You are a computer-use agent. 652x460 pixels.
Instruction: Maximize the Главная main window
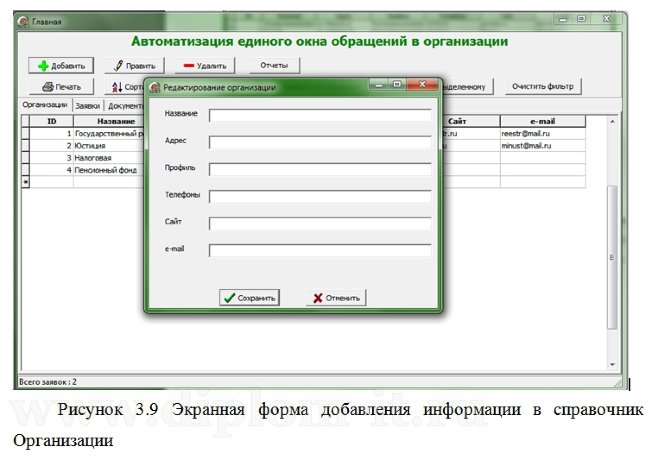(581, 19)
